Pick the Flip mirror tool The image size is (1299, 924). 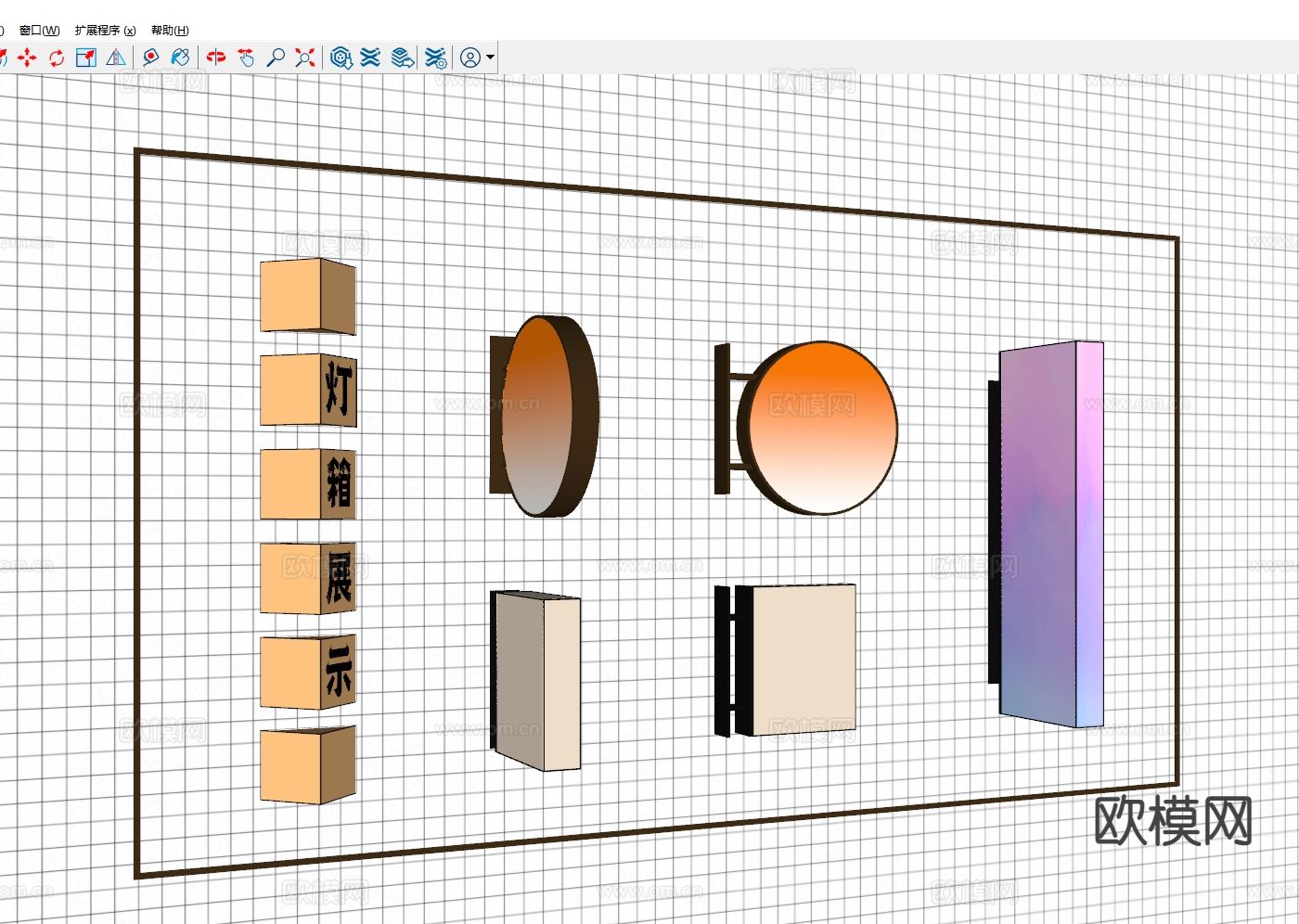pyautogui.click(x=116, y=58)
